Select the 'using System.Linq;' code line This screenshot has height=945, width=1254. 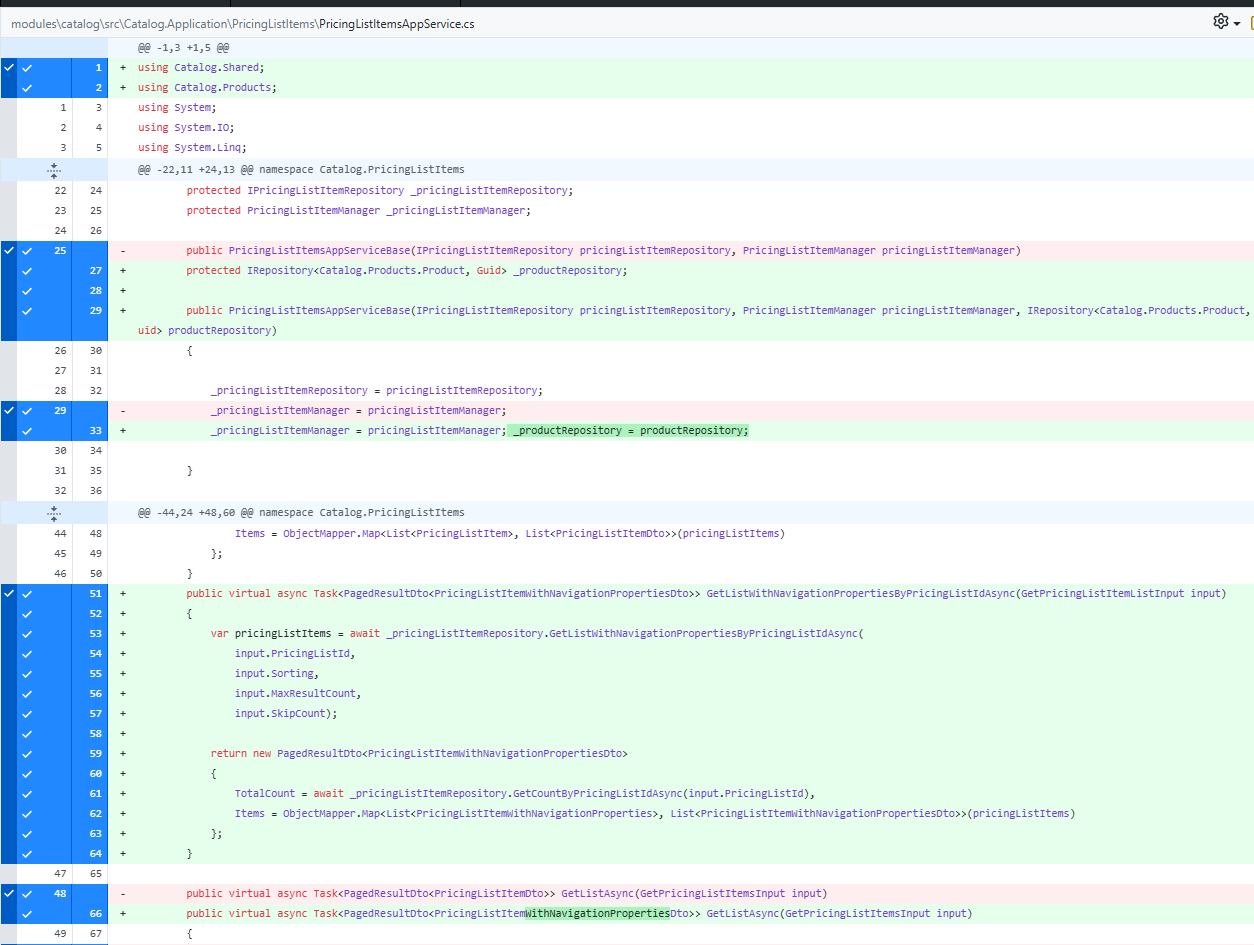coord(192,148)
